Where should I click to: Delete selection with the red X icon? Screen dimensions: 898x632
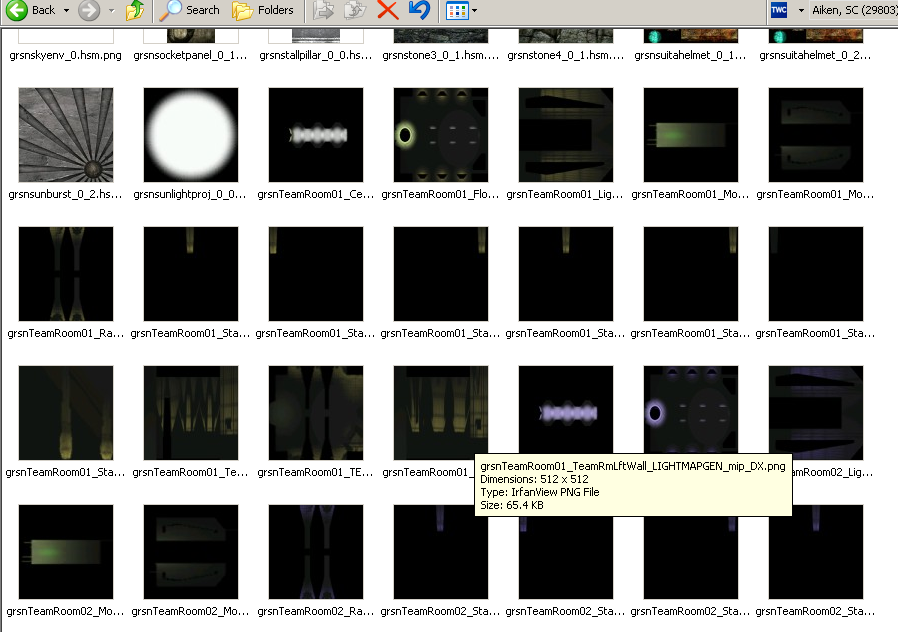388,10
